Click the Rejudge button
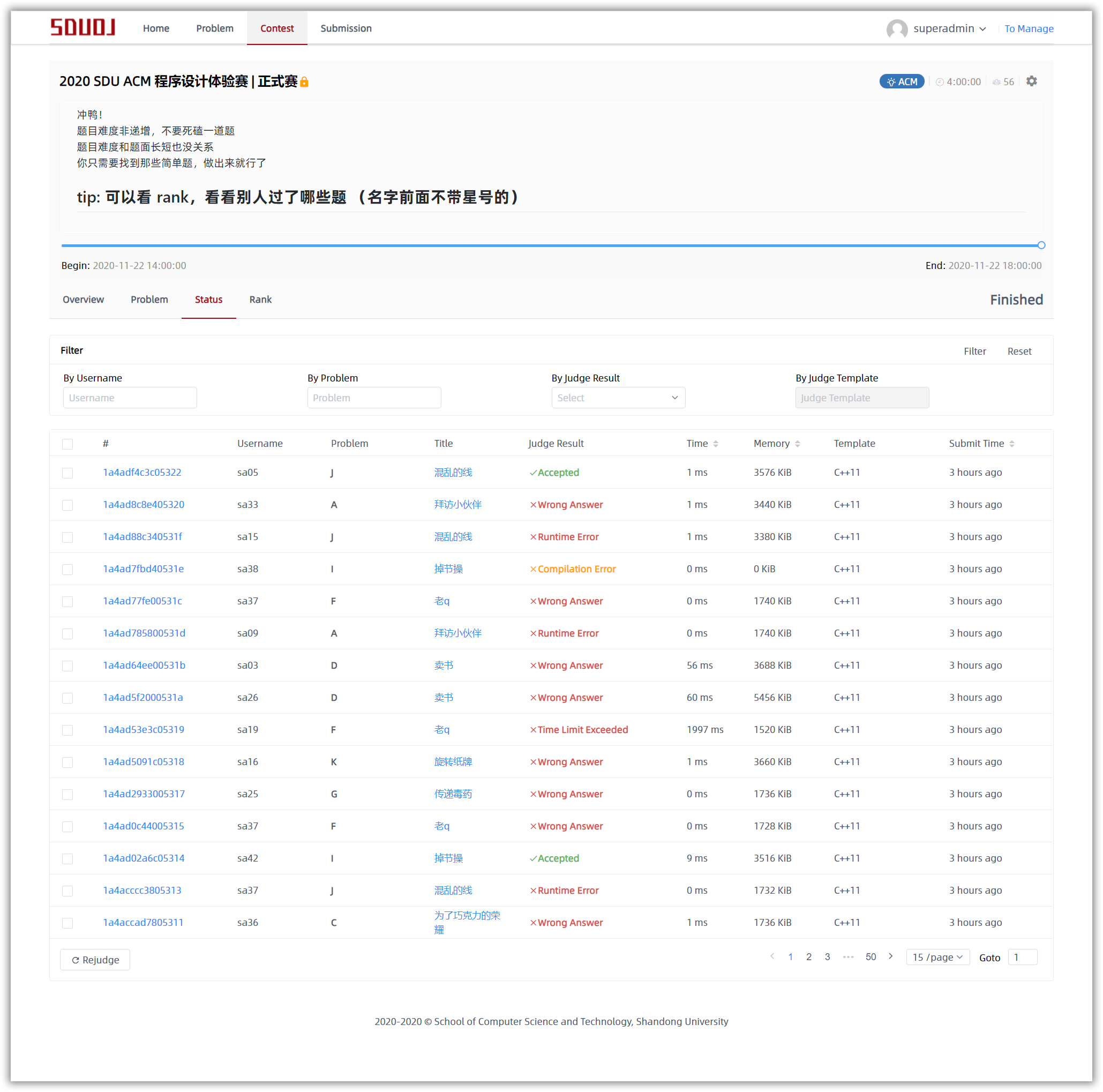Image resolution: width=1103 pixels, height=1092 pixels. (x=95, y=960)
